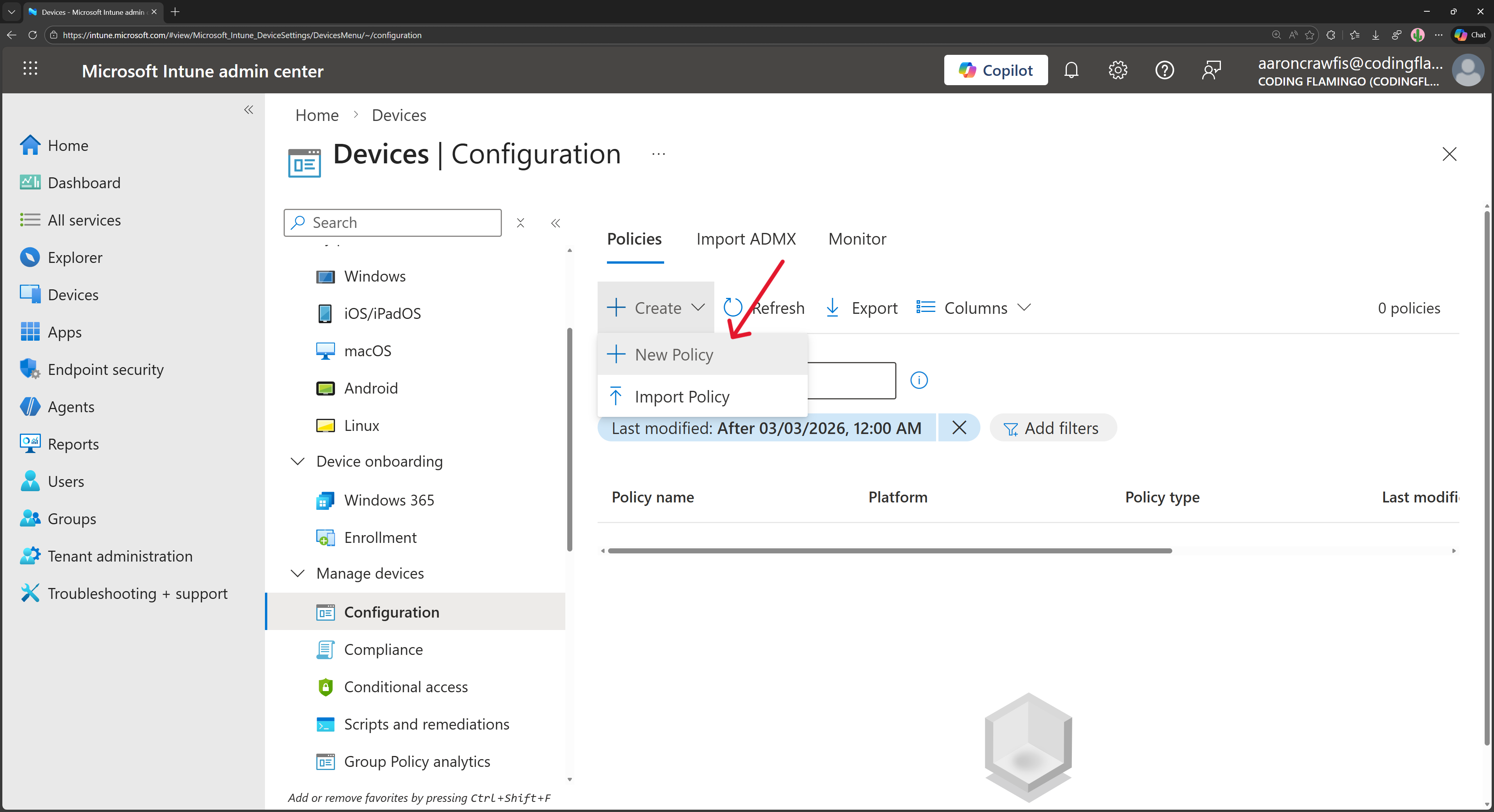Collapse the Manage devices section
This screenshot has width=1494, height=812.
298,572
